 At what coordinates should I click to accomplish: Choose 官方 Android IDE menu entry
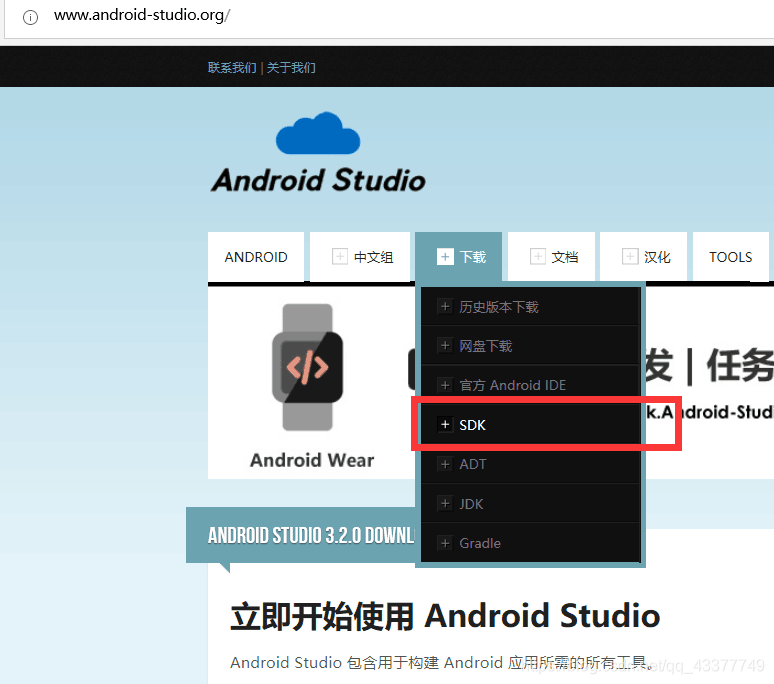coord(531,385)
